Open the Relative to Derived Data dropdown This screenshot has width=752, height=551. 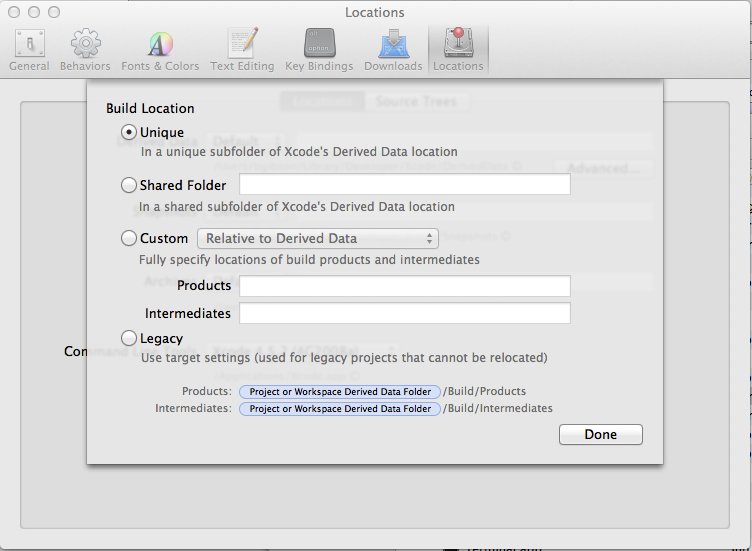(x=318, y=238)
